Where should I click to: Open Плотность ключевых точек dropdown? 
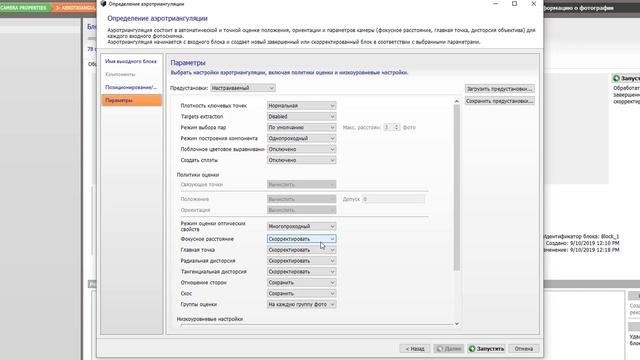(302, 106)
